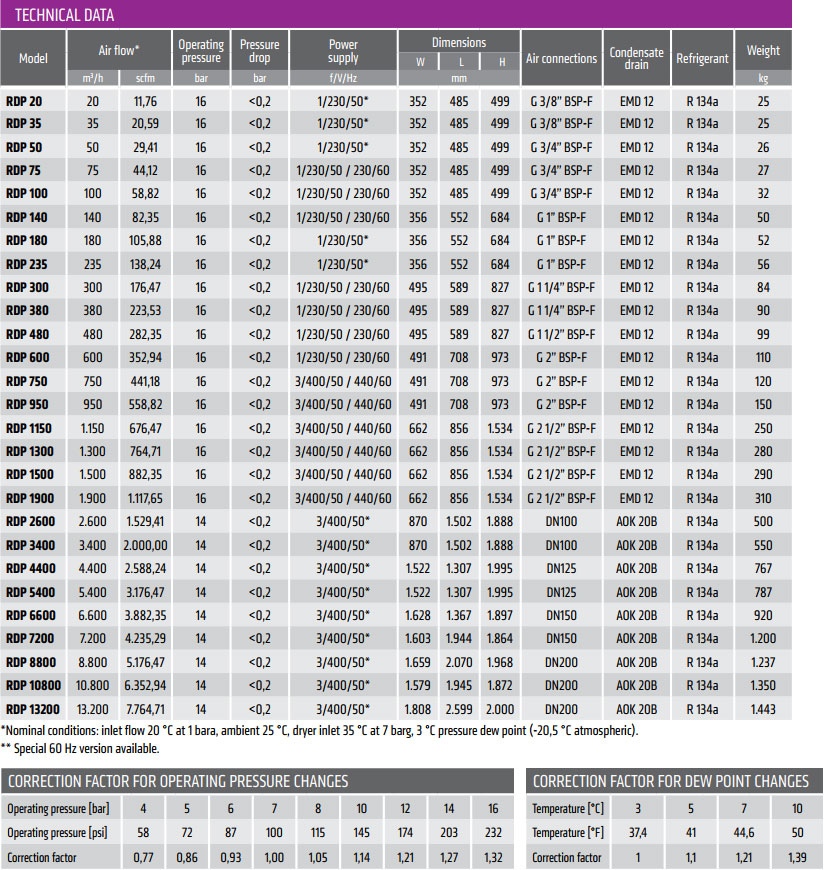The height and width of the screenshot is (870, 835).
Task: Select the Model column header
Action: click(33, 58)
